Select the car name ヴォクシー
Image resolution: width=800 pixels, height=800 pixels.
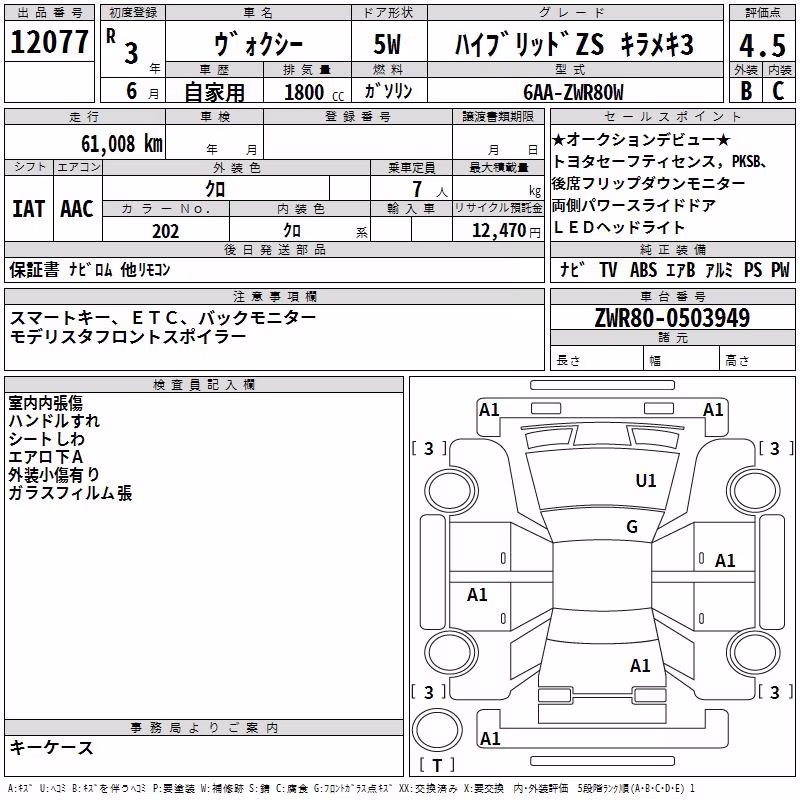tap(259, 45)
